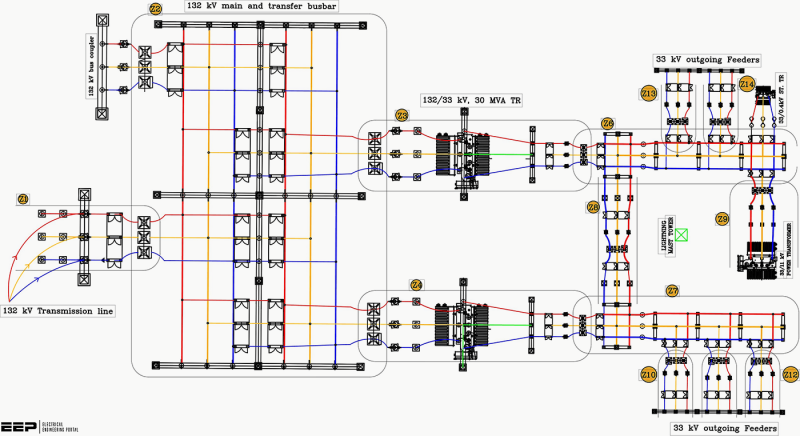
Task: Click the green lightning mast tower symbol
Action: [681, 235]
